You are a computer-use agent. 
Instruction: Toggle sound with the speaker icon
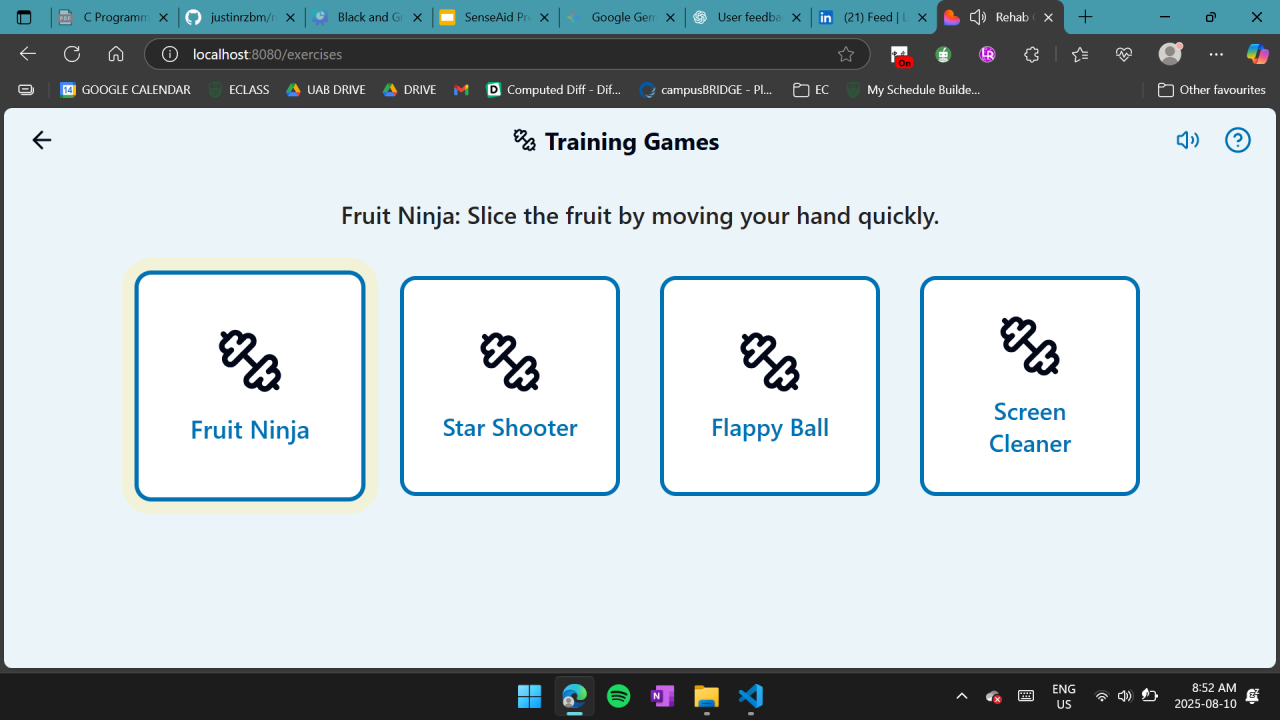pos(1188,140)
